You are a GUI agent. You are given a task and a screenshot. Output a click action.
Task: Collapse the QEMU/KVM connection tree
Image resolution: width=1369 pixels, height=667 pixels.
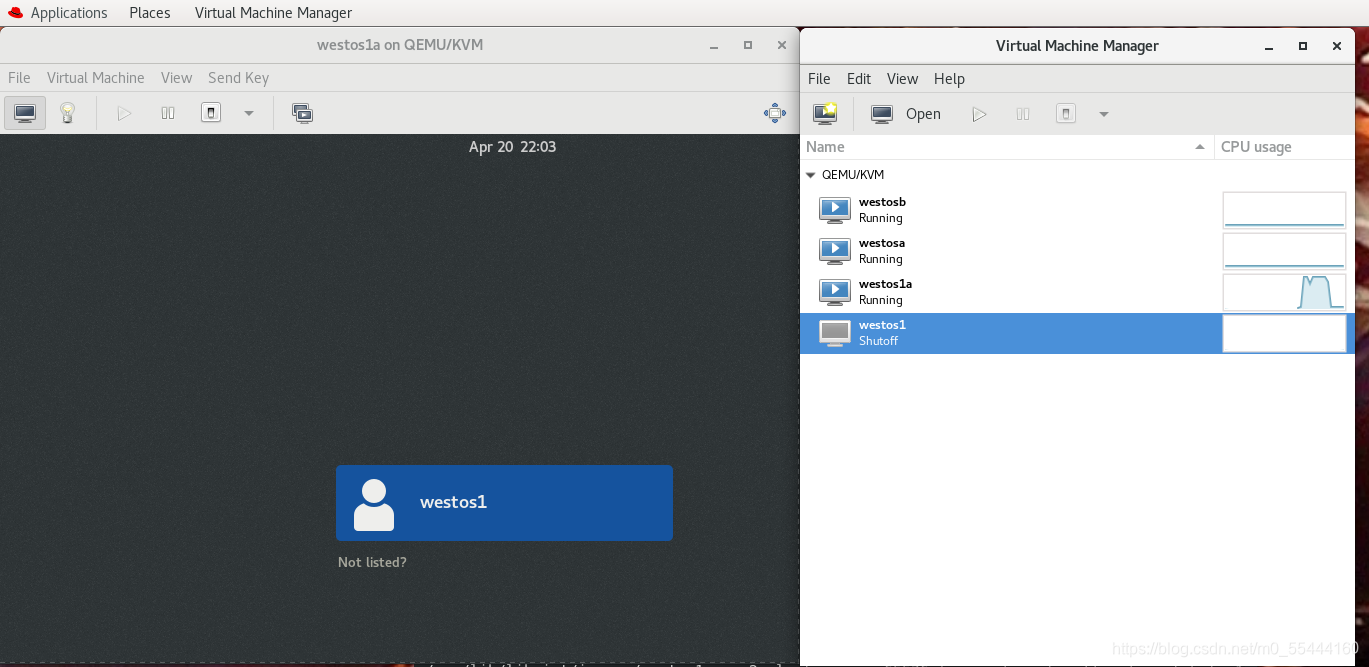tap(810, 174)
